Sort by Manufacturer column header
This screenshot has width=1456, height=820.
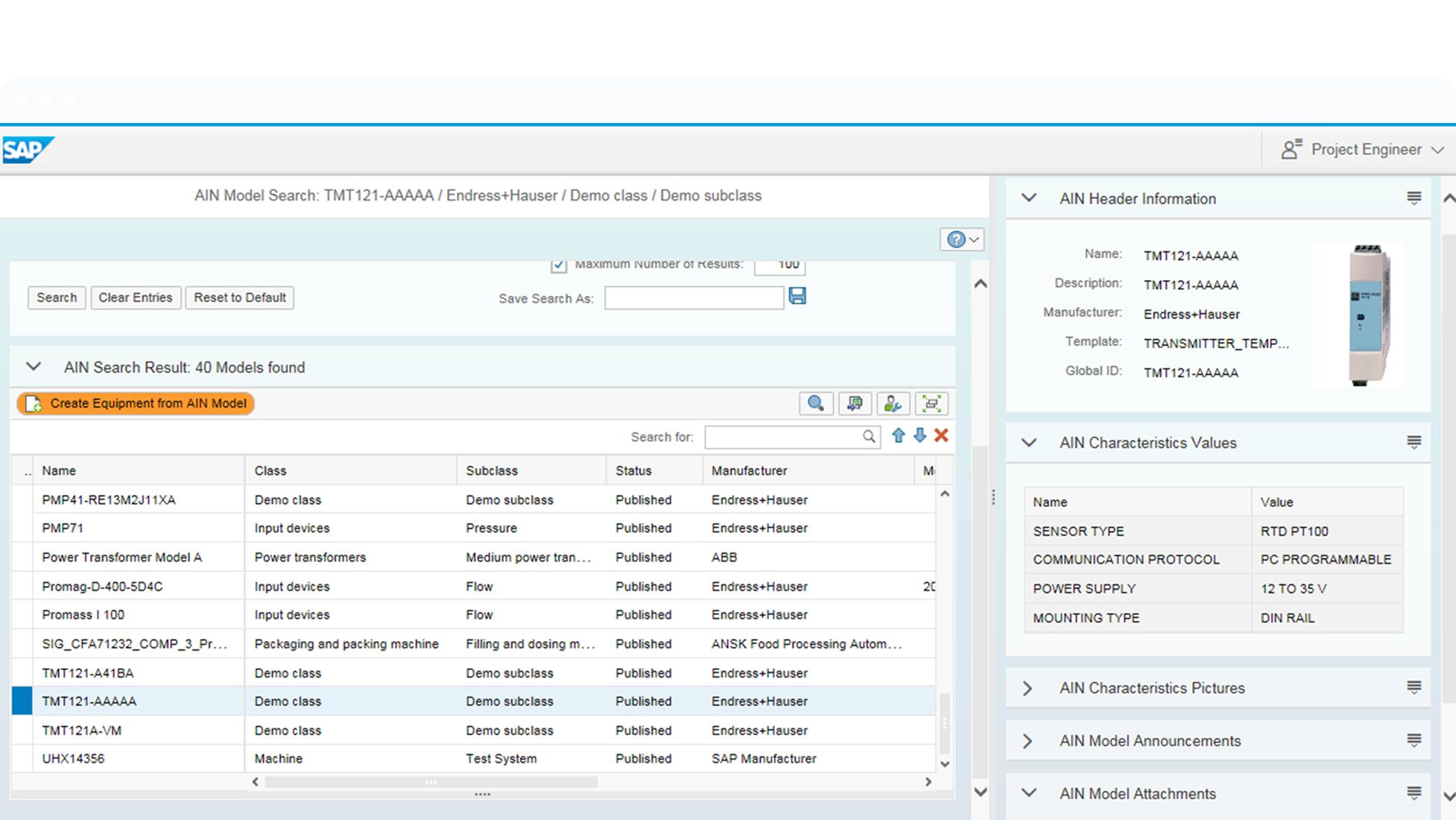tap(749, 471)
